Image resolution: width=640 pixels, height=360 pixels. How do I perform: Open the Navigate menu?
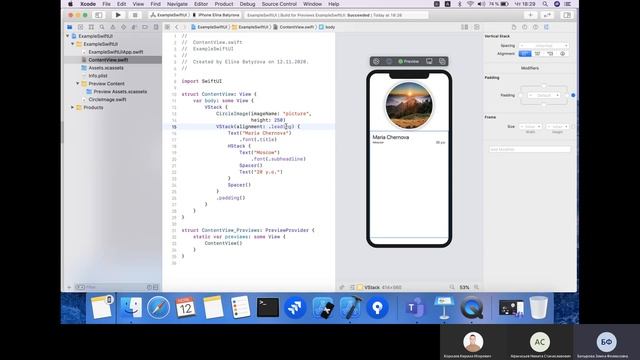pyautogui.click(x=177, y=4)
